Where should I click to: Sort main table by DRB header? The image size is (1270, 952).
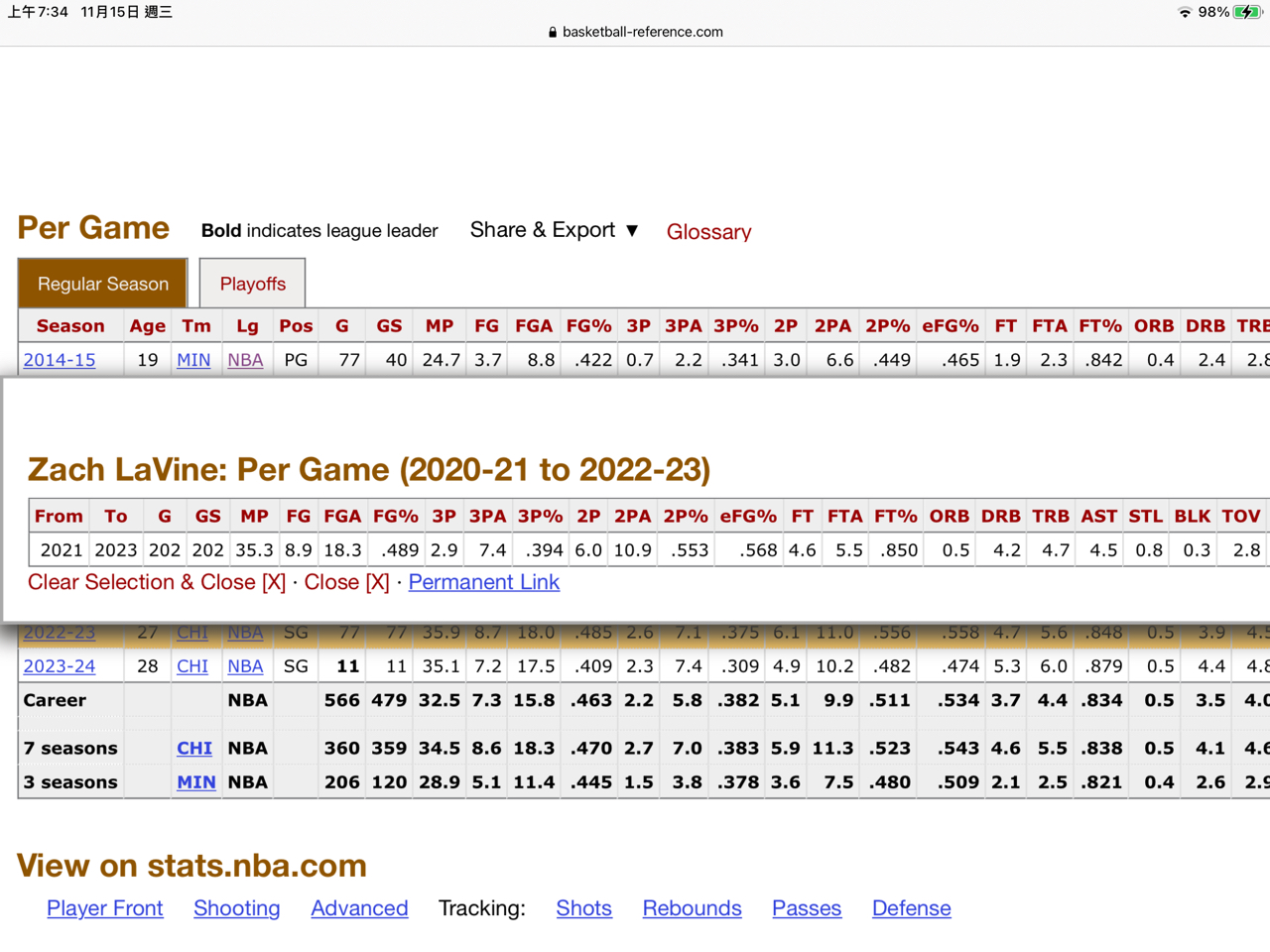tap(1206, 326)
